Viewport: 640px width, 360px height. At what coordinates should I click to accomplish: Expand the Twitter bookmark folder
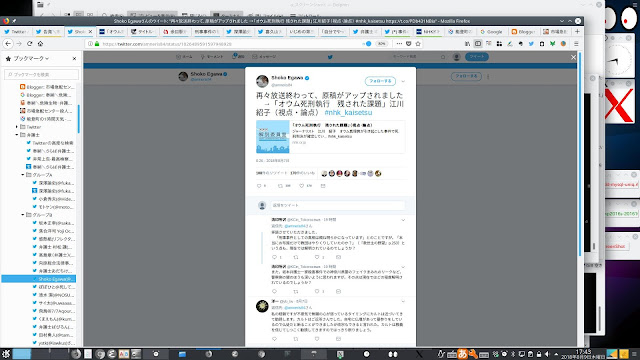(17, 127)
